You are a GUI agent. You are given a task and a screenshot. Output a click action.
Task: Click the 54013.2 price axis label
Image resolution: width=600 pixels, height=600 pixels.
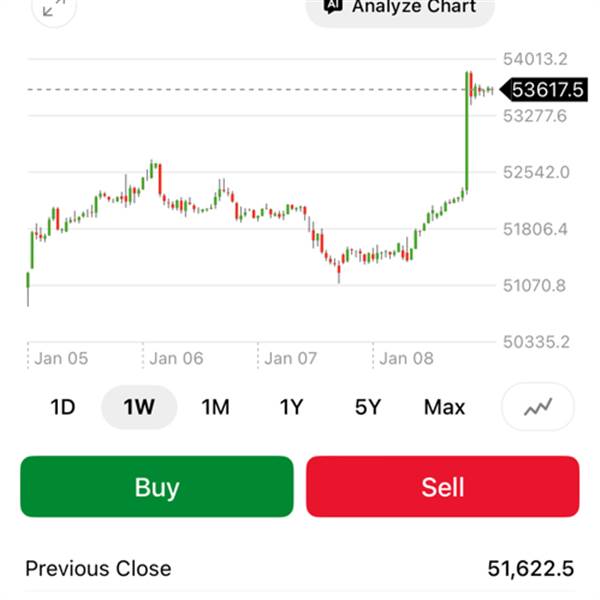click(x=535, y=58)
